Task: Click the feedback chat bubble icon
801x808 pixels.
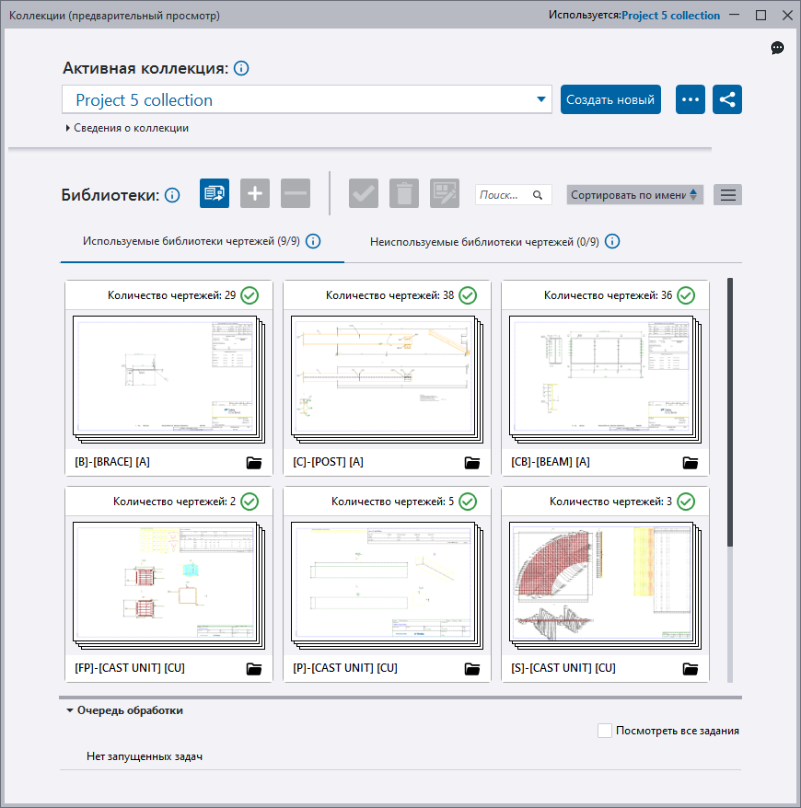Action: coord(777,48)
